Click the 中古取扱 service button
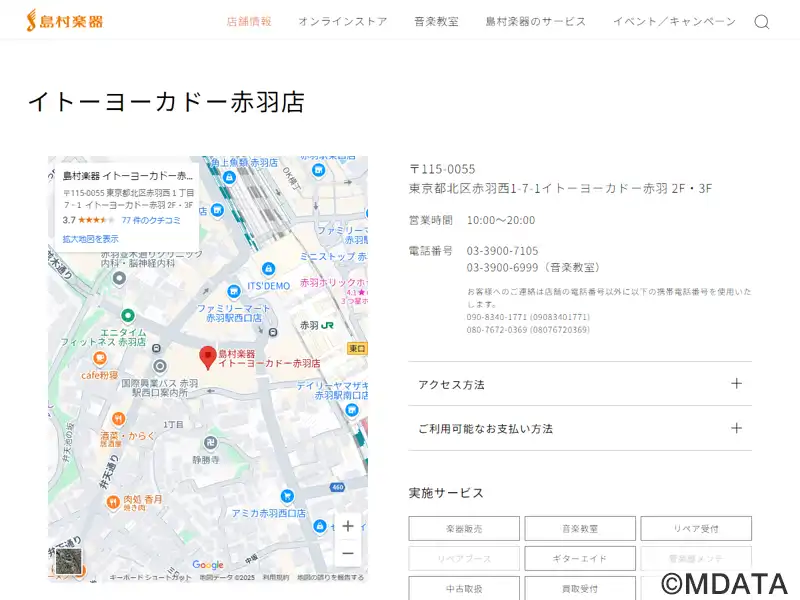 pyautogui.click(x=464, y=588)
